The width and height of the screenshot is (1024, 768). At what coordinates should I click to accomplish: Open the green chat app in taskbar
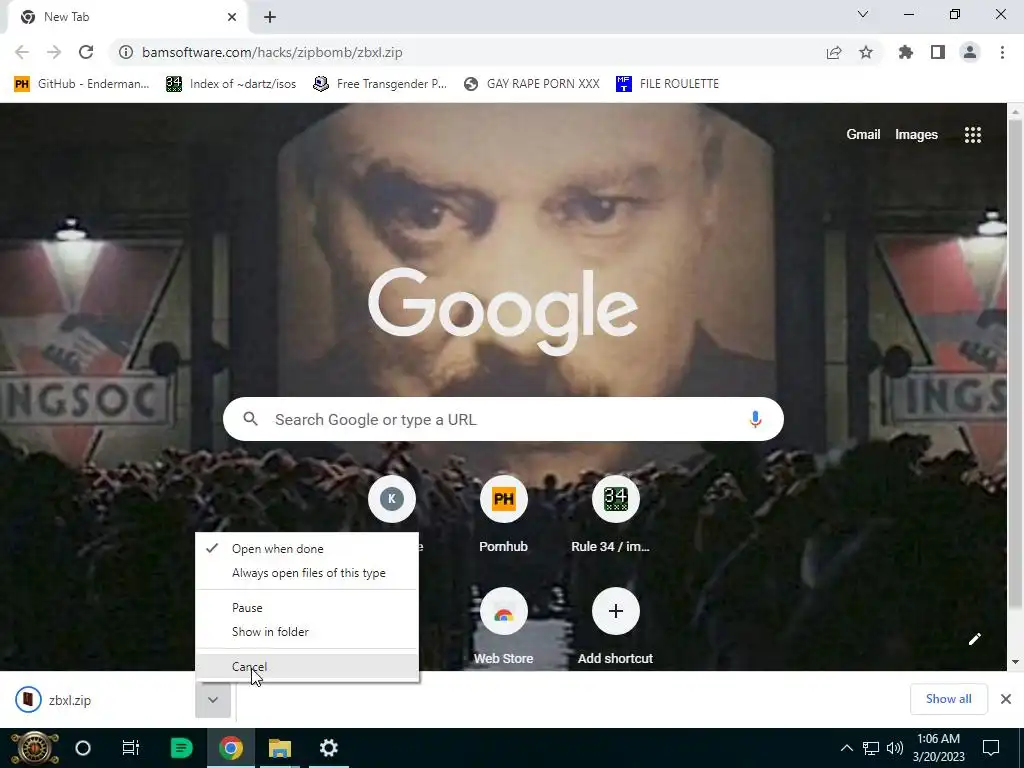181,748
